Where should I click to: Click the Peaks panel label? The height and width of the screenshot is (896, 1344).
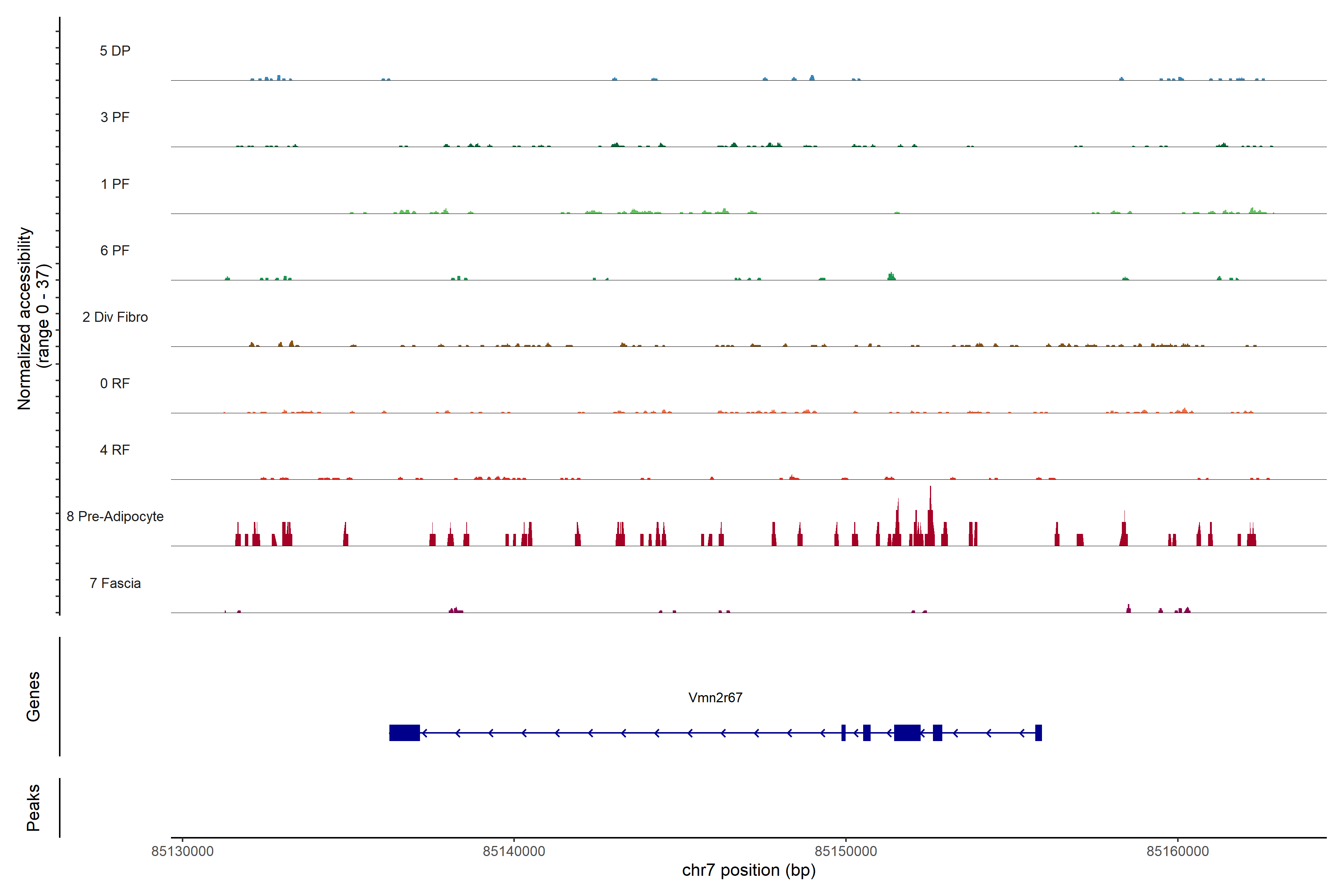33,807
